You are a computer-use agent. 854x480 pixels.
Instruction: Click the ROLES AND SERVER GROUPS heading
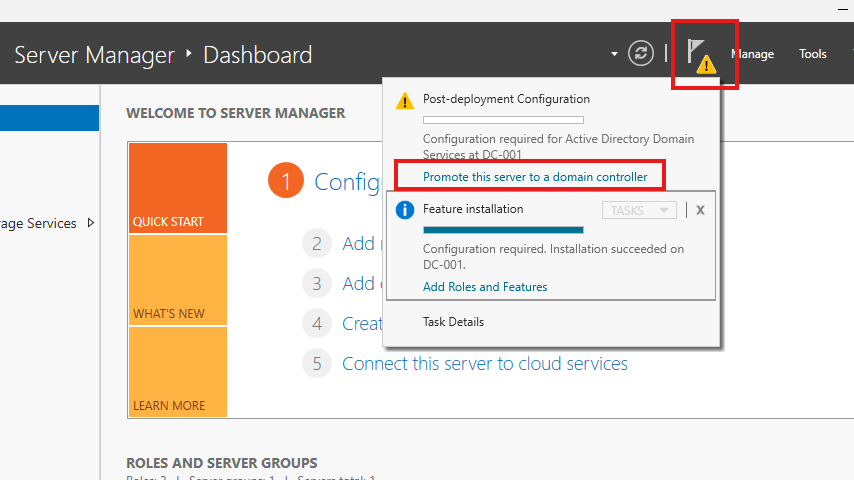222,463
